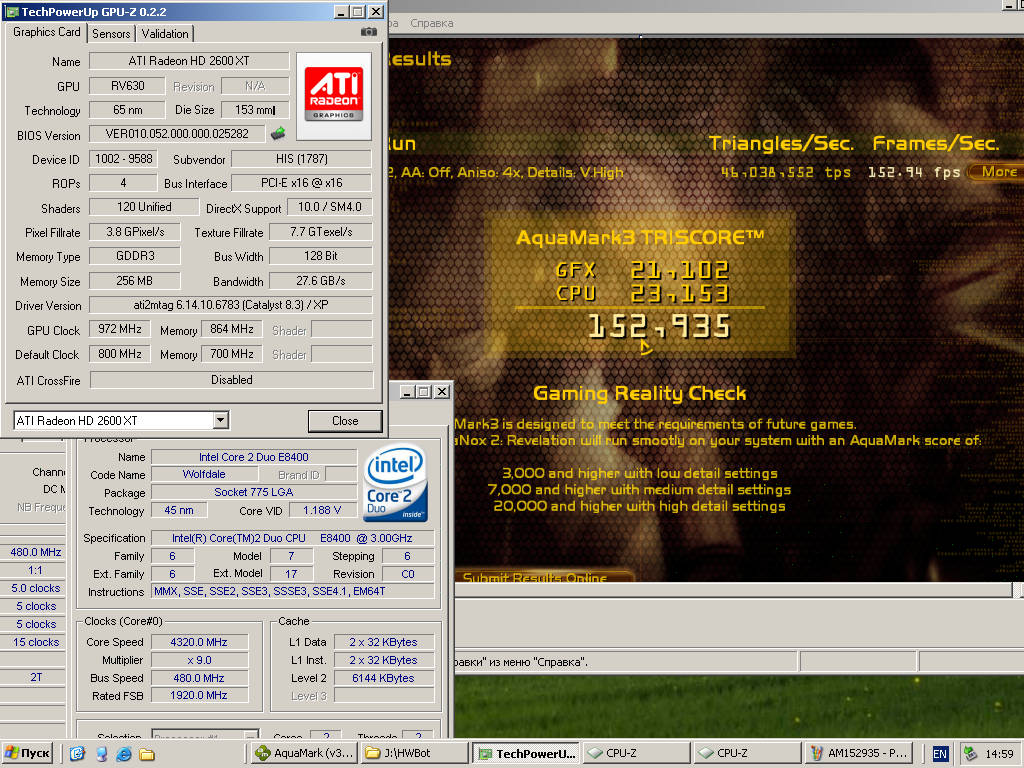Image resolution: width=1024 pixels, height=768 pixels.
Task: Switch to the first CPU-Z taskbar button
Action: pos(637,753)
